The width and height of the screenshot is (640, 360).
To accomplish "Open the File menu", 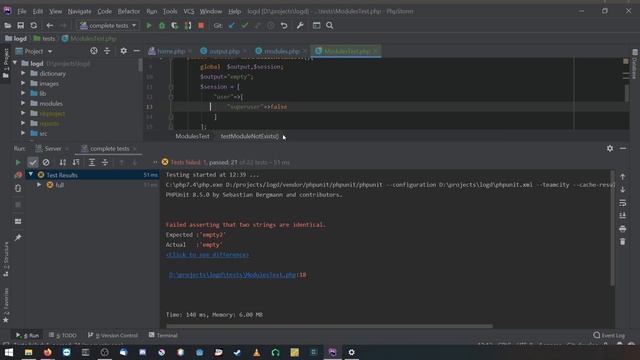I will click(x=22, y=11).
